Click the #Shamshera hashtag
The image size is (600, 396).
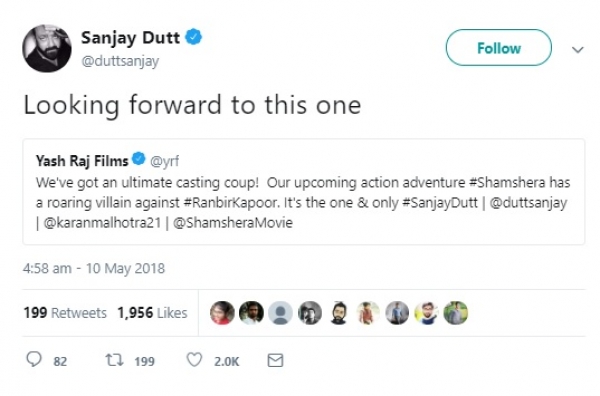(507, 183)
